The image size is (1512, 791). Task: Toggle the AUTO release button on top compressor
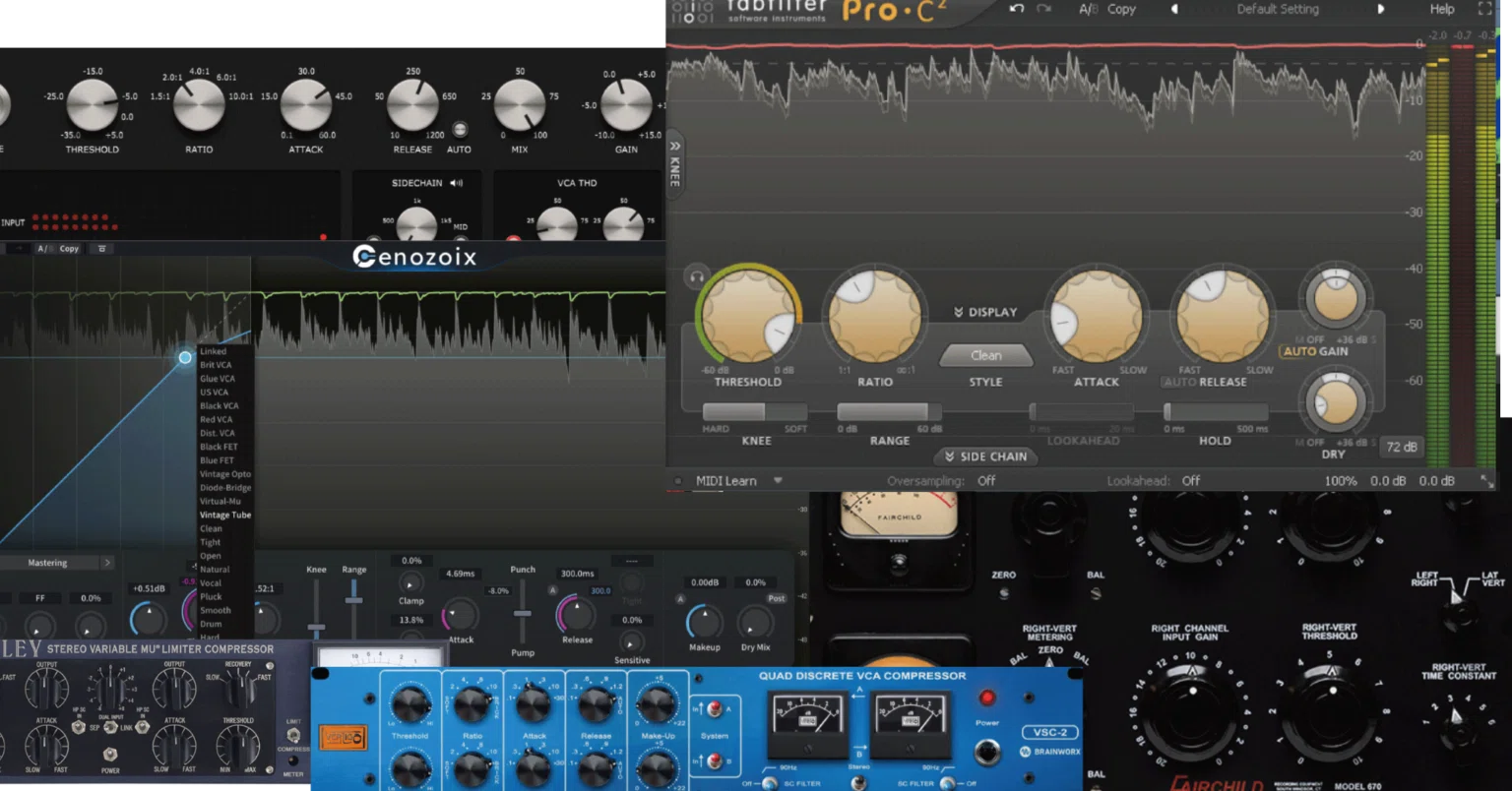459,130
